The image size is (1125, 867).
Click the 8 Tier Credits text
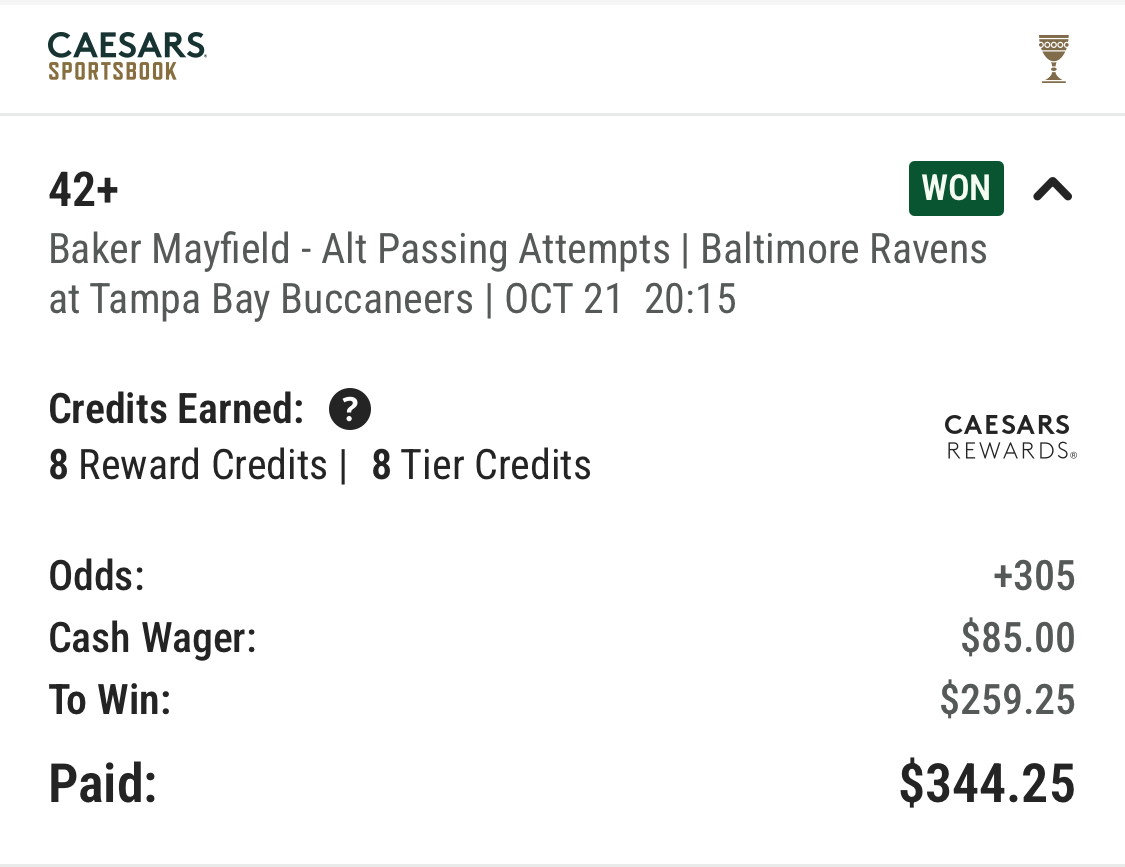481,465
